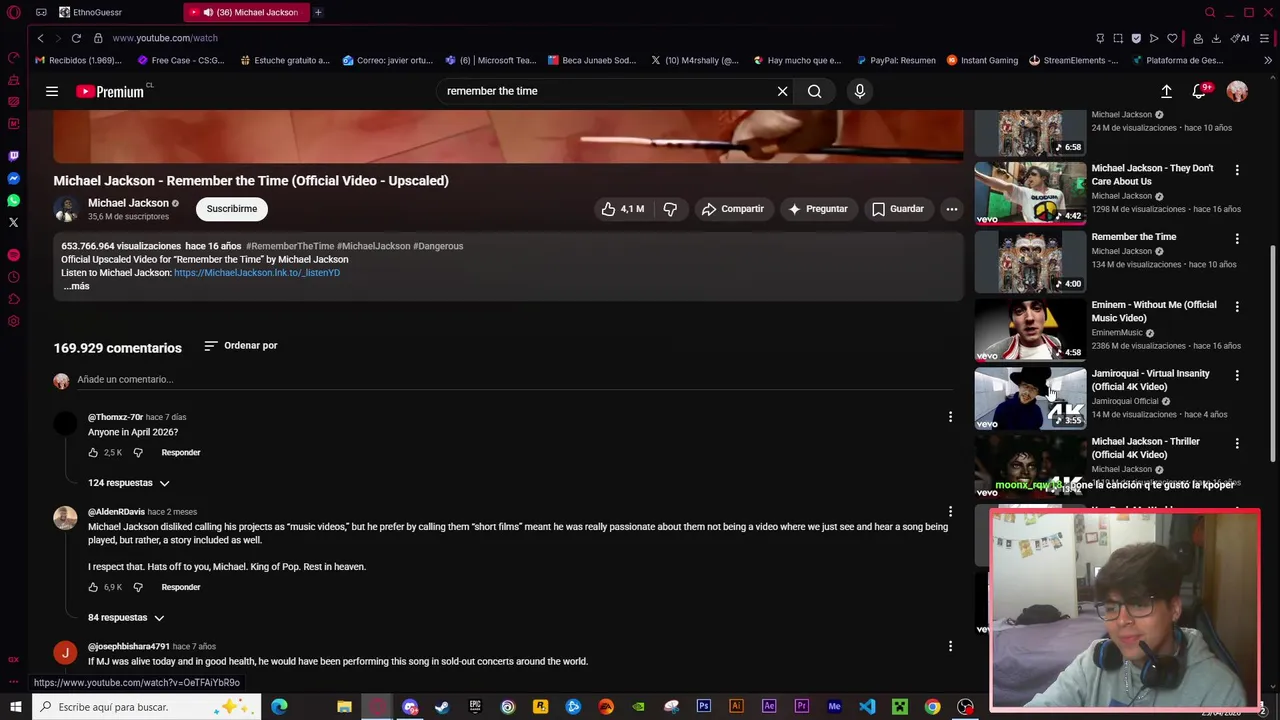1280x720 pixels.
Task: Like the 'Anyone in April 2026?' comment
Action: (x=93, y=453)
